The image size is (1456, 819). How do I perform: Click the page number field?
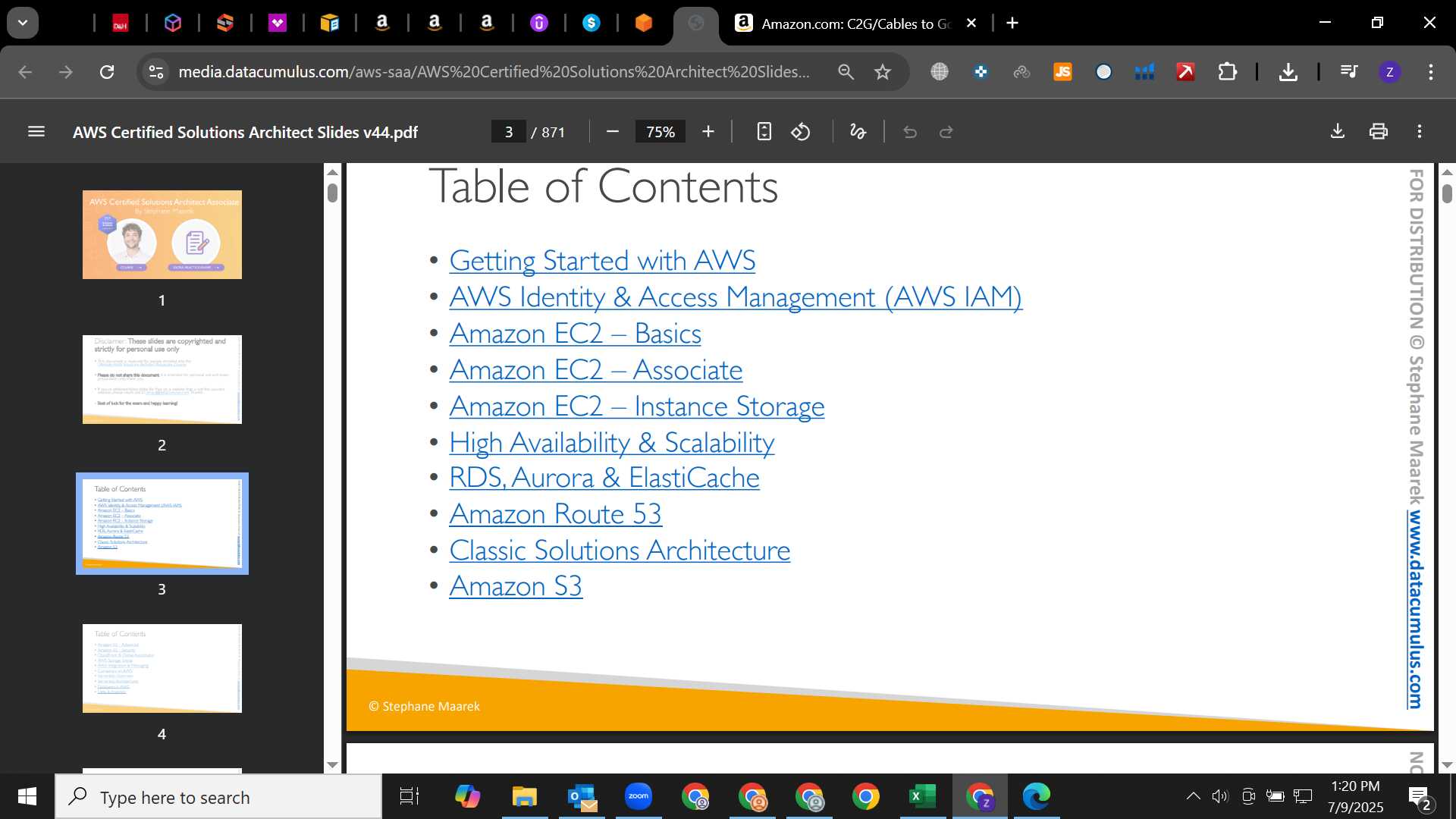click(x=509, y=132)
